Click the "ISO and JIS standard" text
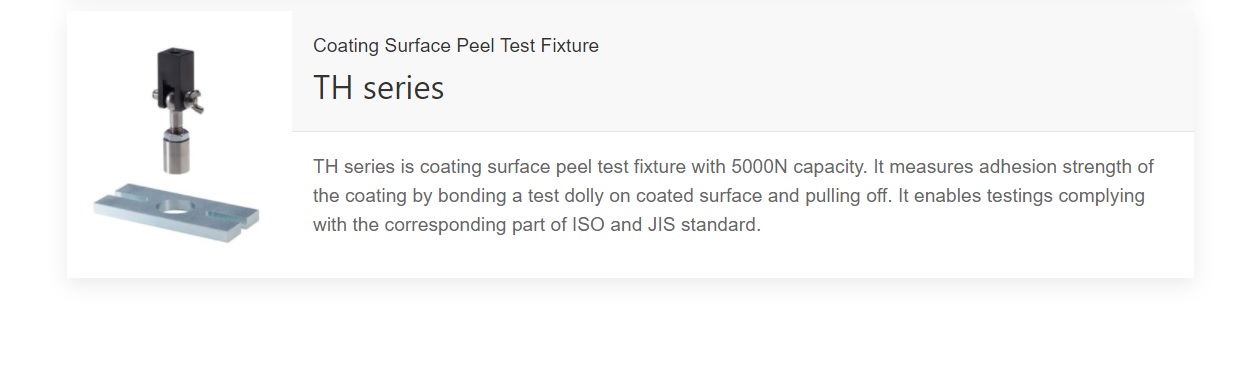Image resolution: width=1243 pixels, height=372 pixels. [x=666, y=224]
